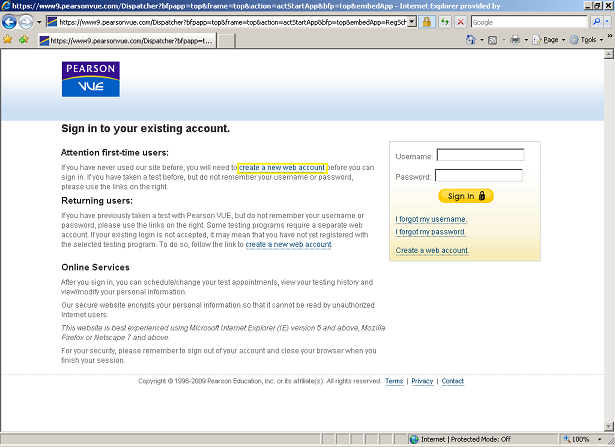Open a new blank tab

point(226,41)
